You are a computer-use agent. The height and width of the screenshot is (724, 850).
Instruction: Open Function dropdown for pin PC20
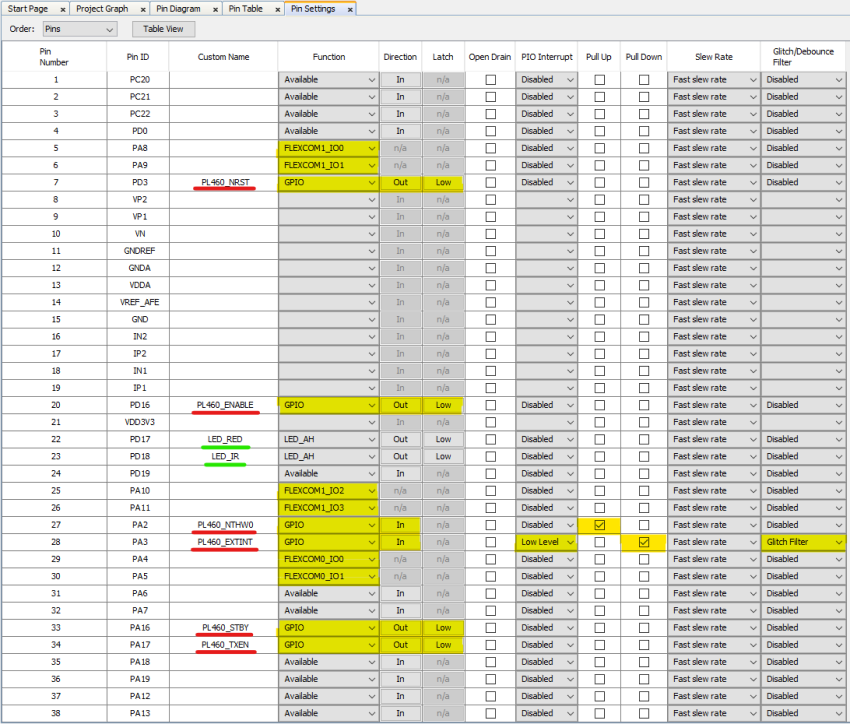point(329,80)
